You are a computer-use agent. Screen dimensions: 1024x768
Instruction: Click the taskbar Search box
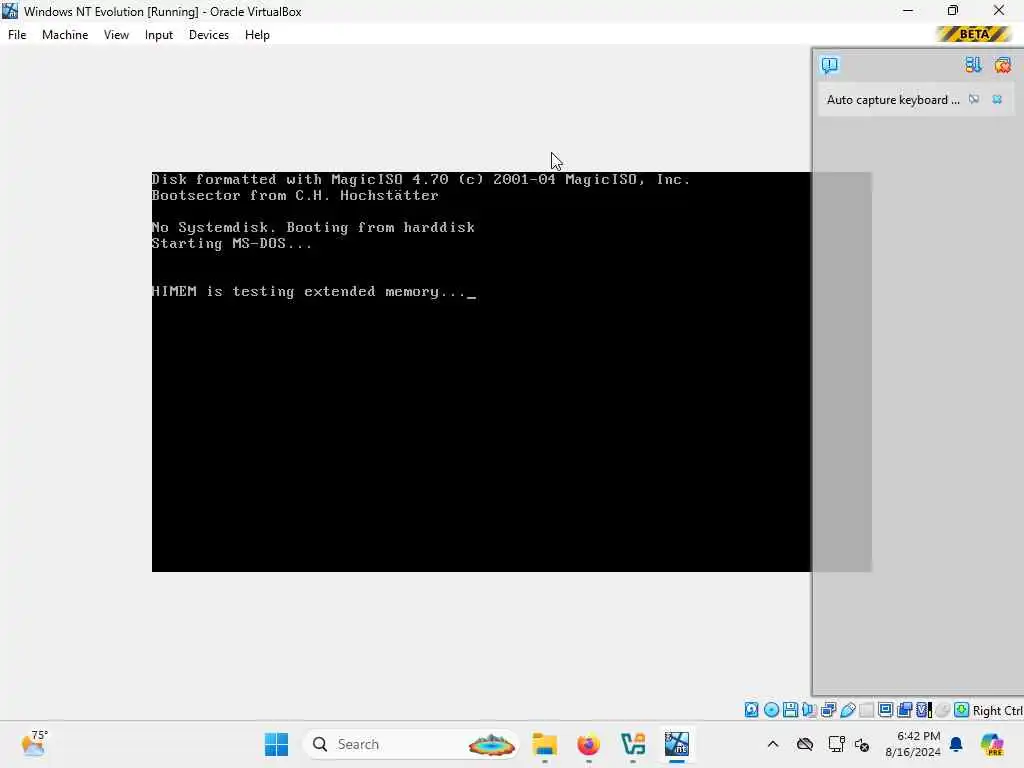tap(411, 744)
